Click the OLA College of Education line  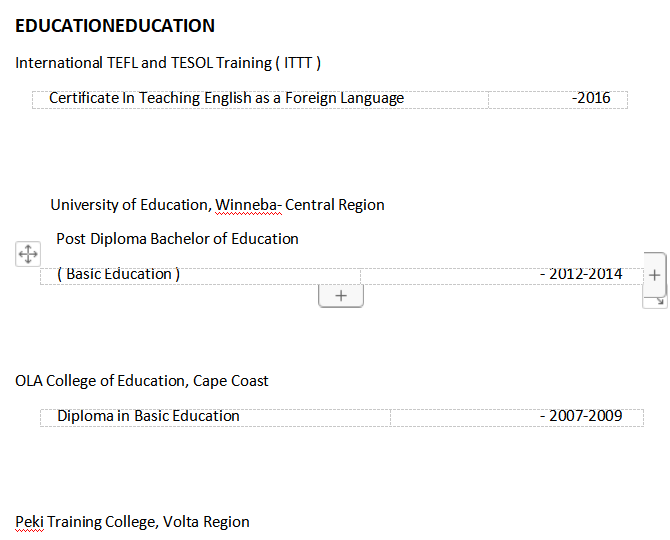142,381
